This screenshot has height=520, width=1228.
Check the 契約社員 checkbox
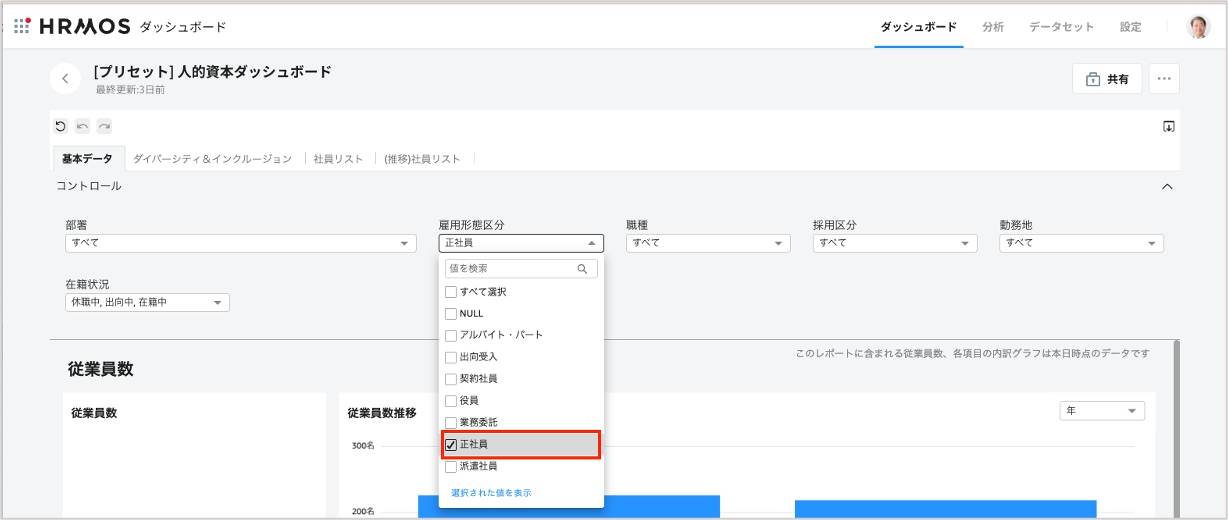pyautogui.click(x=451, y=379)
